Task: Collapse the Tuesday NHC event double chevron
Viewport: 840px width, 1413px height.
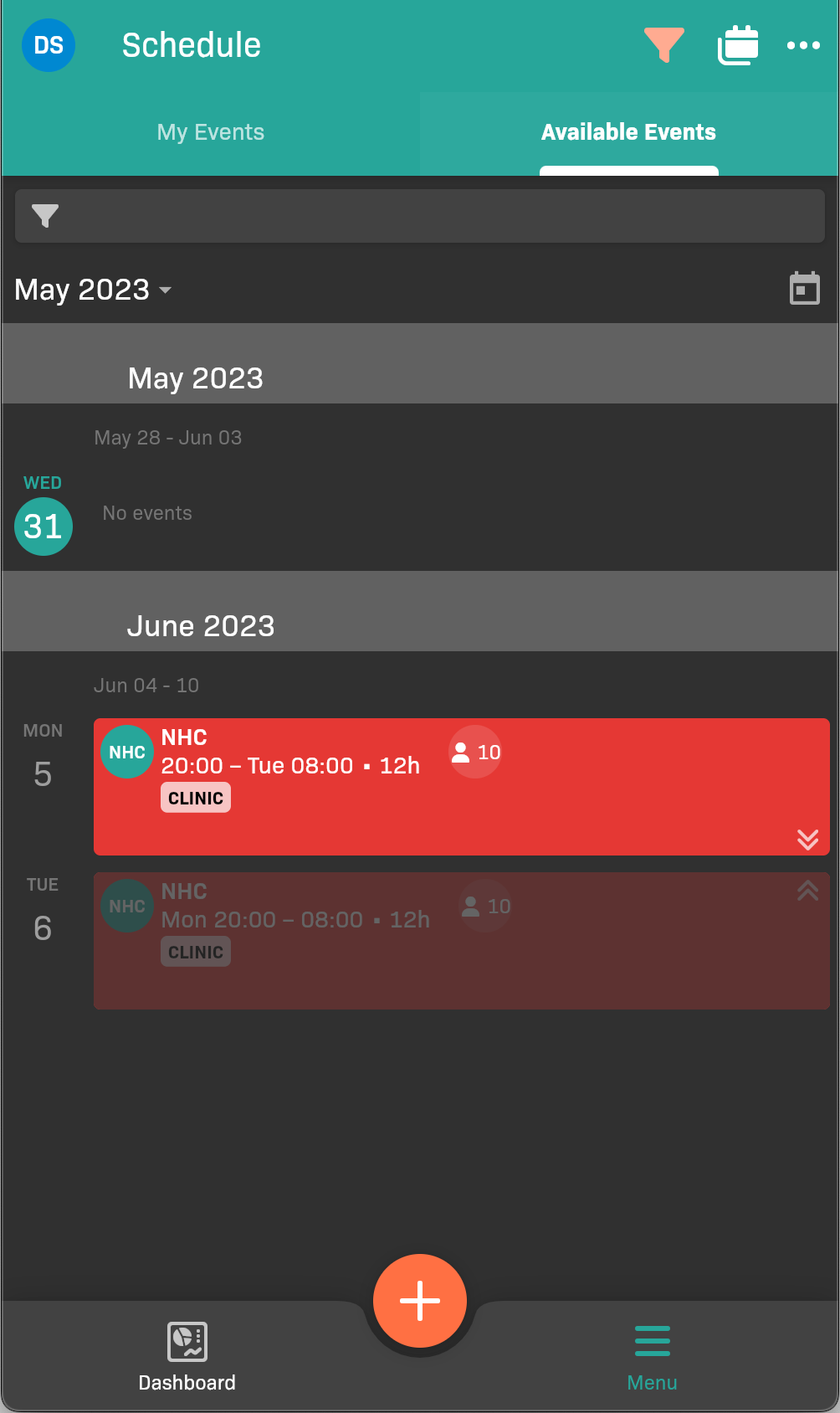Action: click(807, 891)
